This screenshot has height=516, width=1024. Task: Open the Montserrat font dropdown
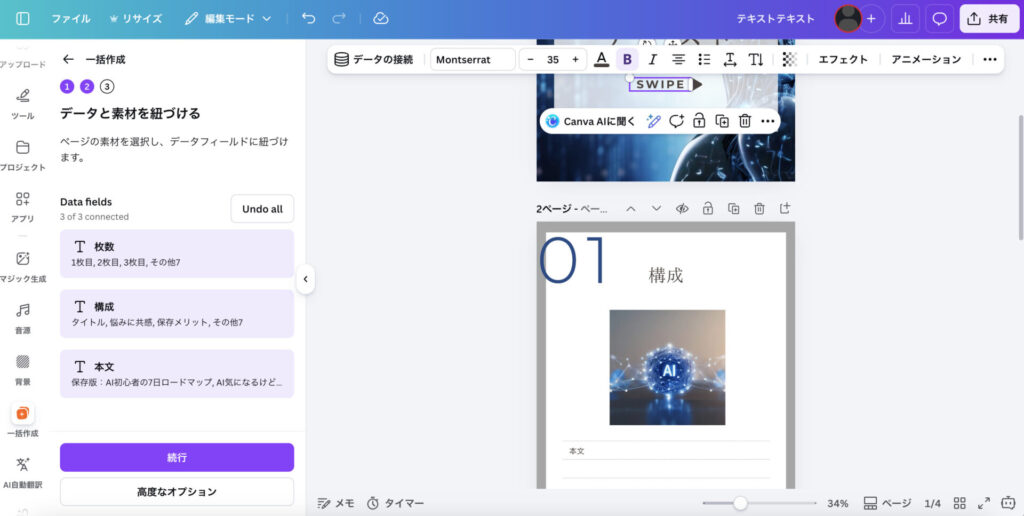(472, 59)
